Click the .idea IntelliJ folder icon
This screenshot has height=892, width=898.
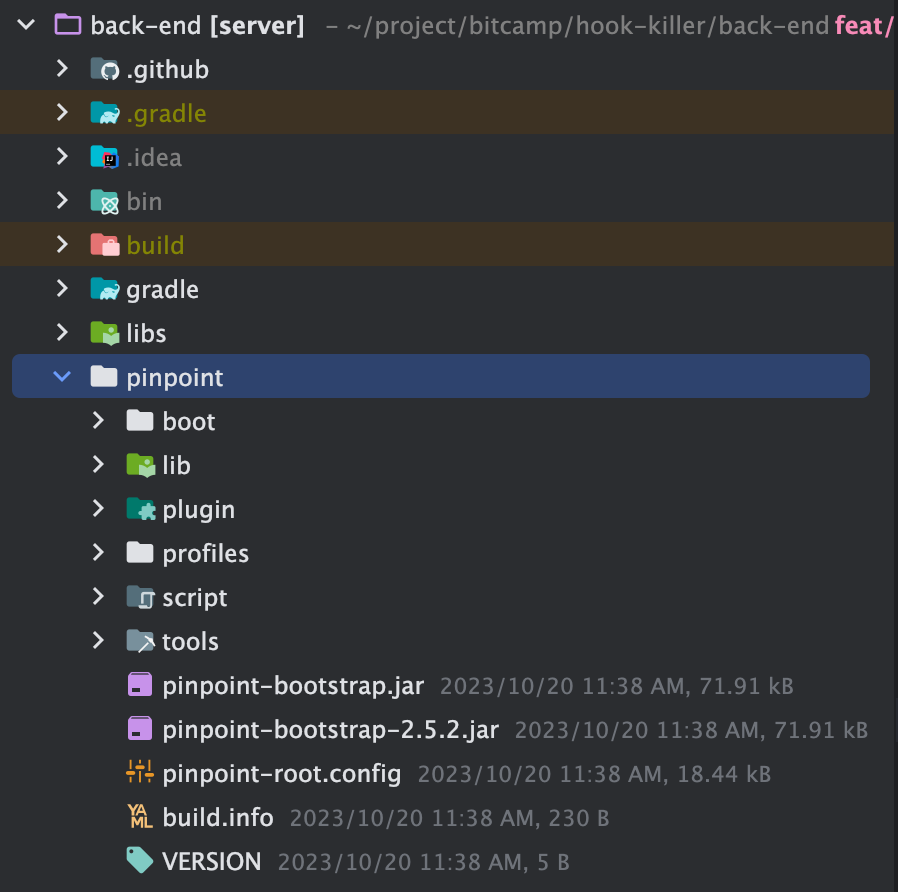click(105, 157)
